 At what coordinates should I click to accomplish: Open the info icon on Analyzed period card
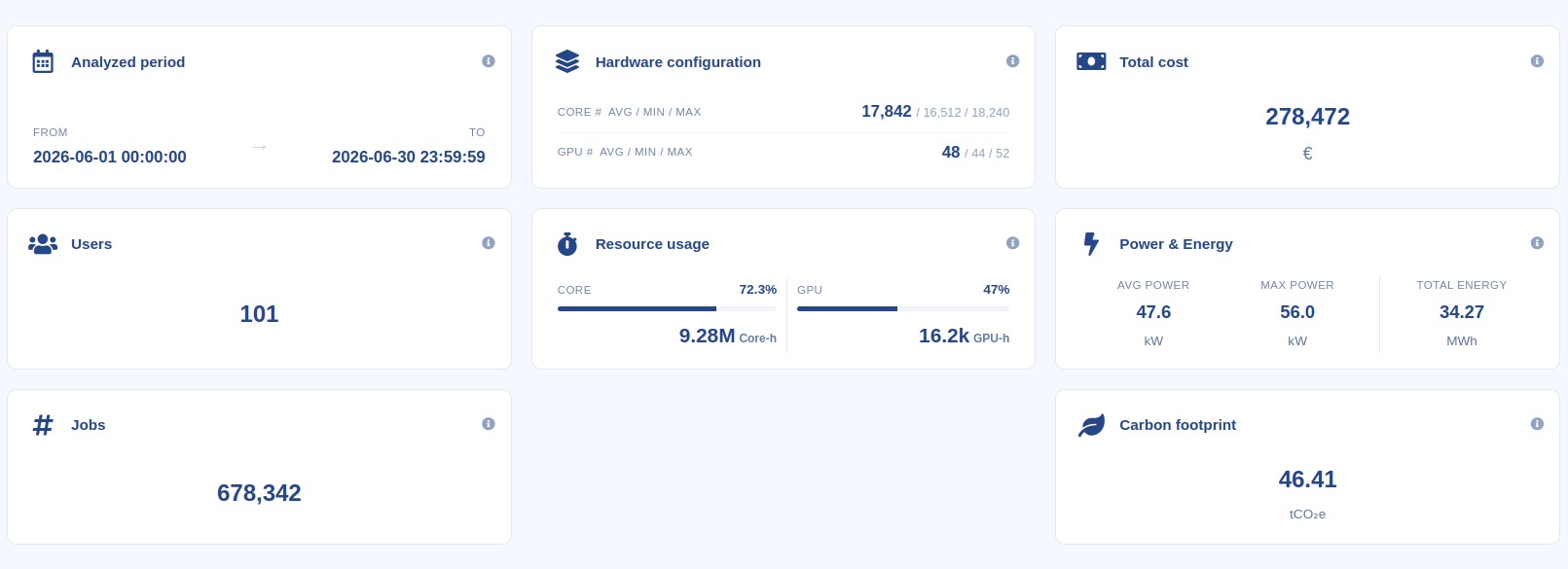489,61
